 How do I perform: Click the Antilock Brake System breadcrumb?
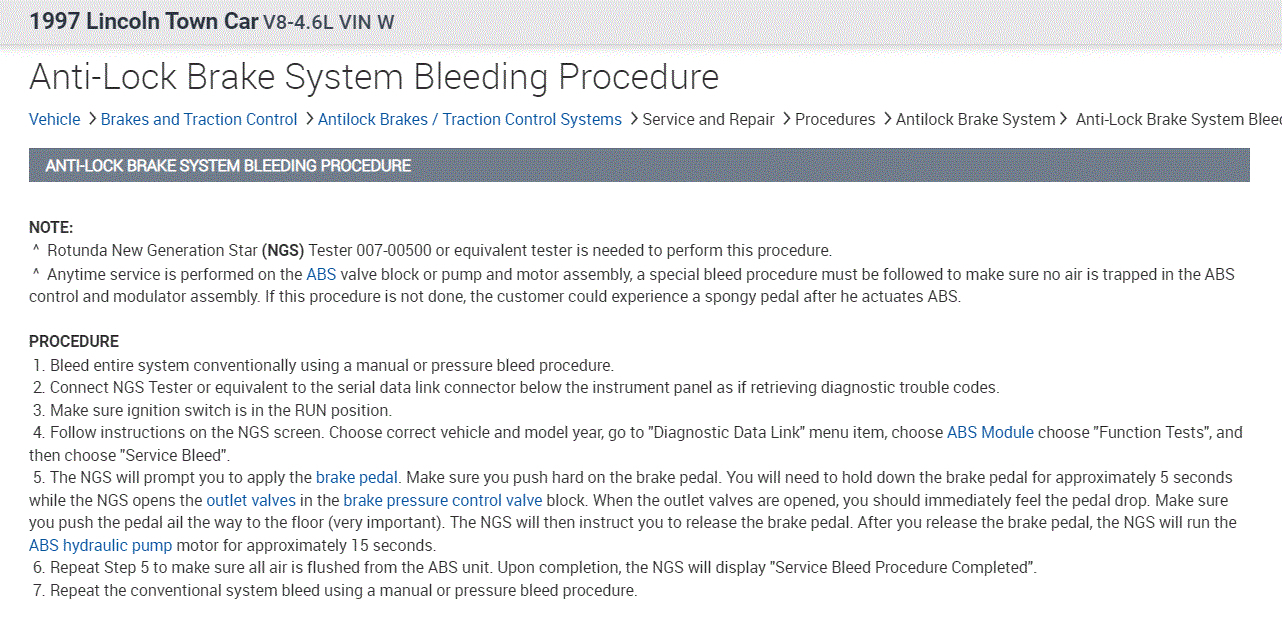[975, 120]
